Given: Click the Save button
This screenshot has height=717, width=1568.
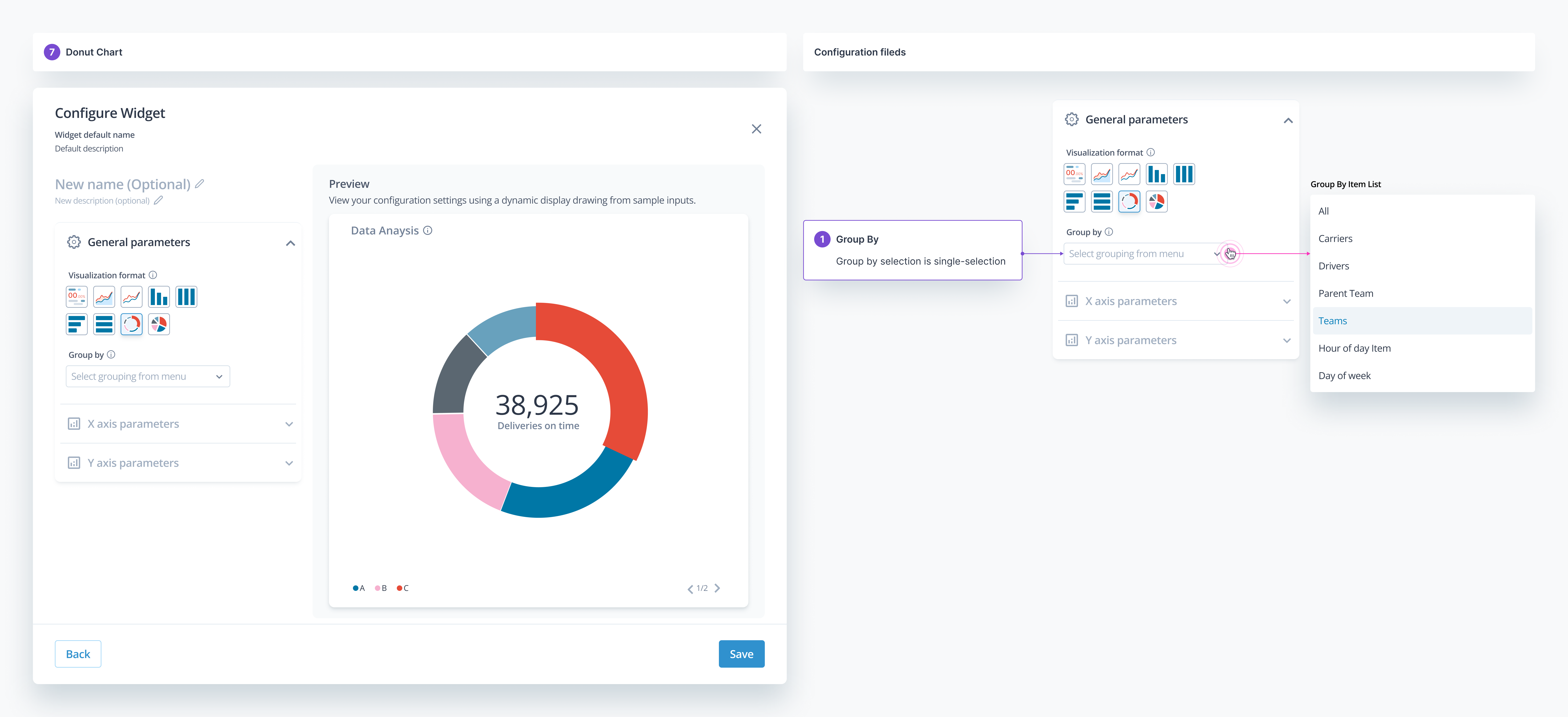Looking at the screenshot, I should (x=741, y=654).
